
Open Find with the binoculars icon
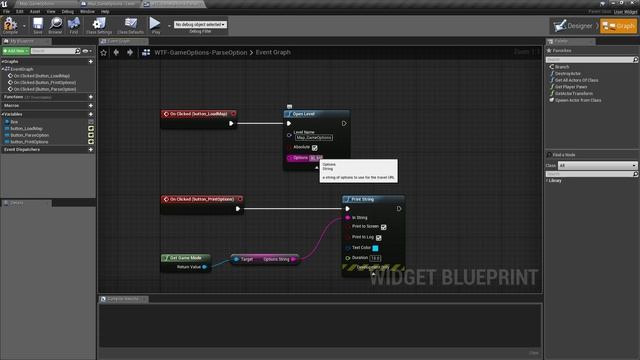[x=73, y=25]
